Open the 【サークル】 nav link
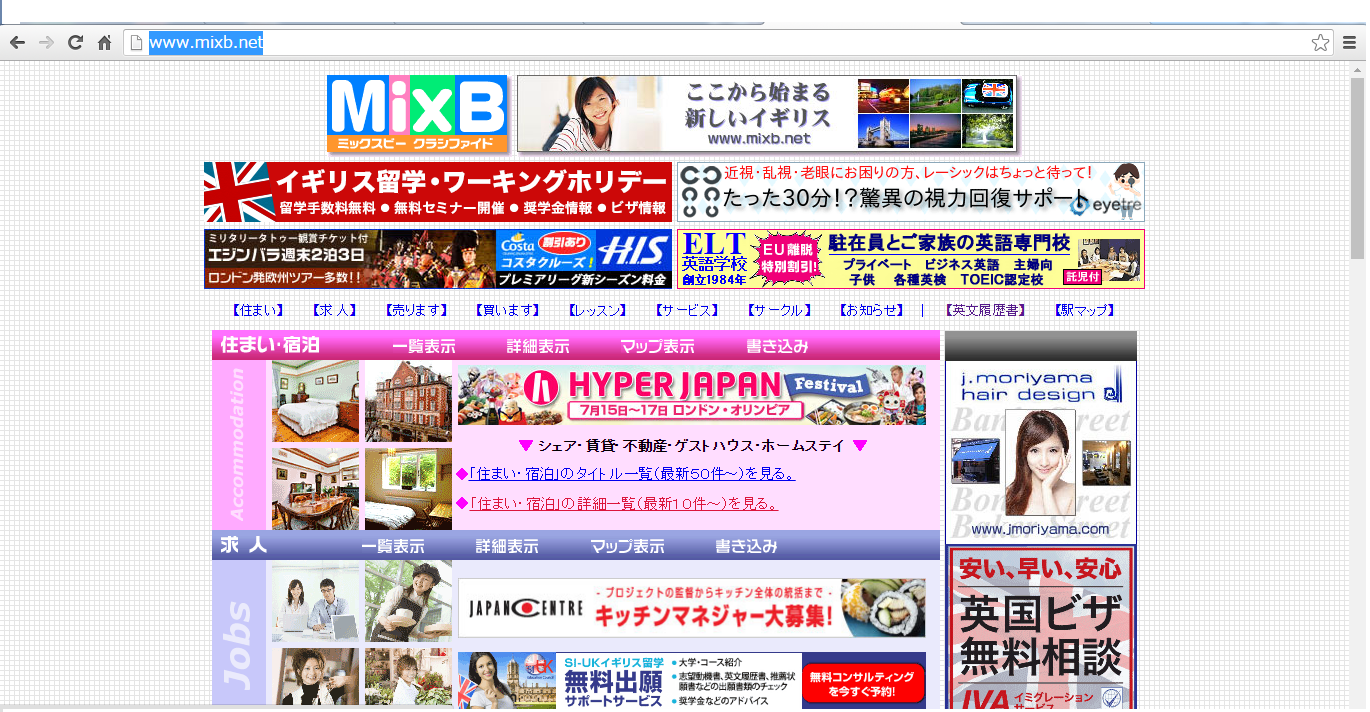This screenshot has height=712, width=1370. [779, 310]
